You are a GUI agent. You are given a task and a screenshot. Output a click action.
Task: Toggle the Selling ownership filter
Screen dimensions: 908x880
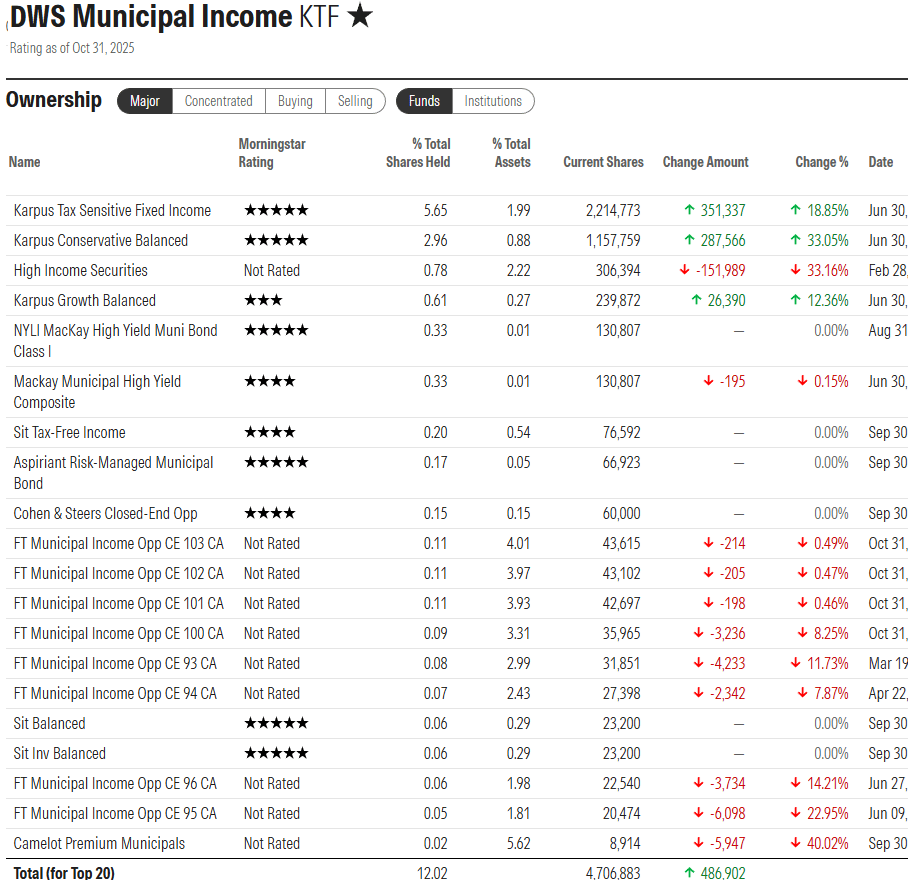click(356, 101)
